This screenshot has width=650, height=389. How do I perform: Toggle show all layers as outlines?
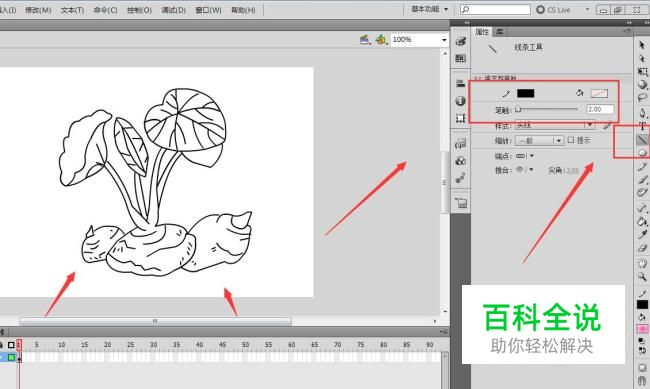click(11, 345)
